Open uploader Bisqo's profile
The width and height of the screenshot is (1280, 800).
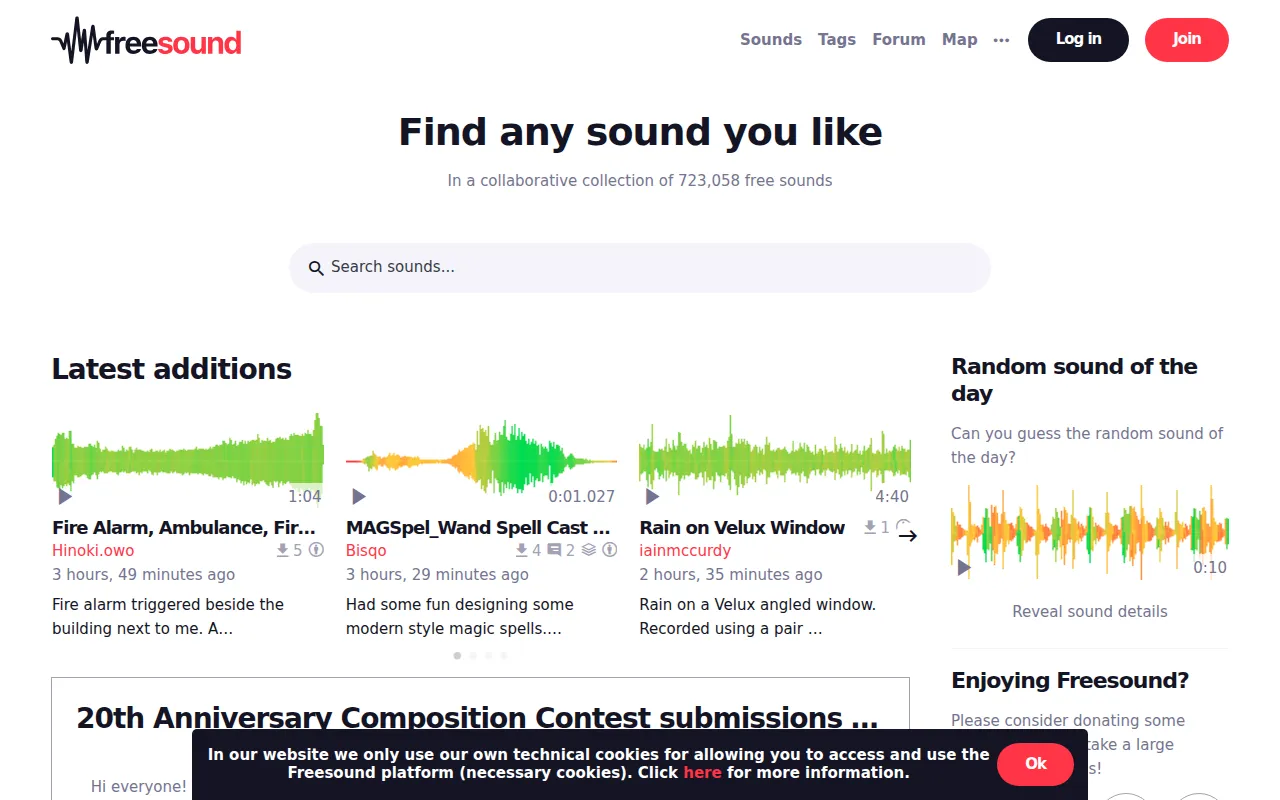366,551
